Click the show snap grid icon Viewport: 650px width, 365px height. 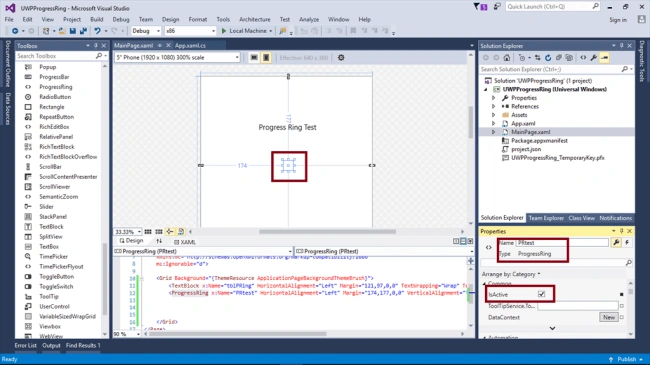click(x=148, y=231)
